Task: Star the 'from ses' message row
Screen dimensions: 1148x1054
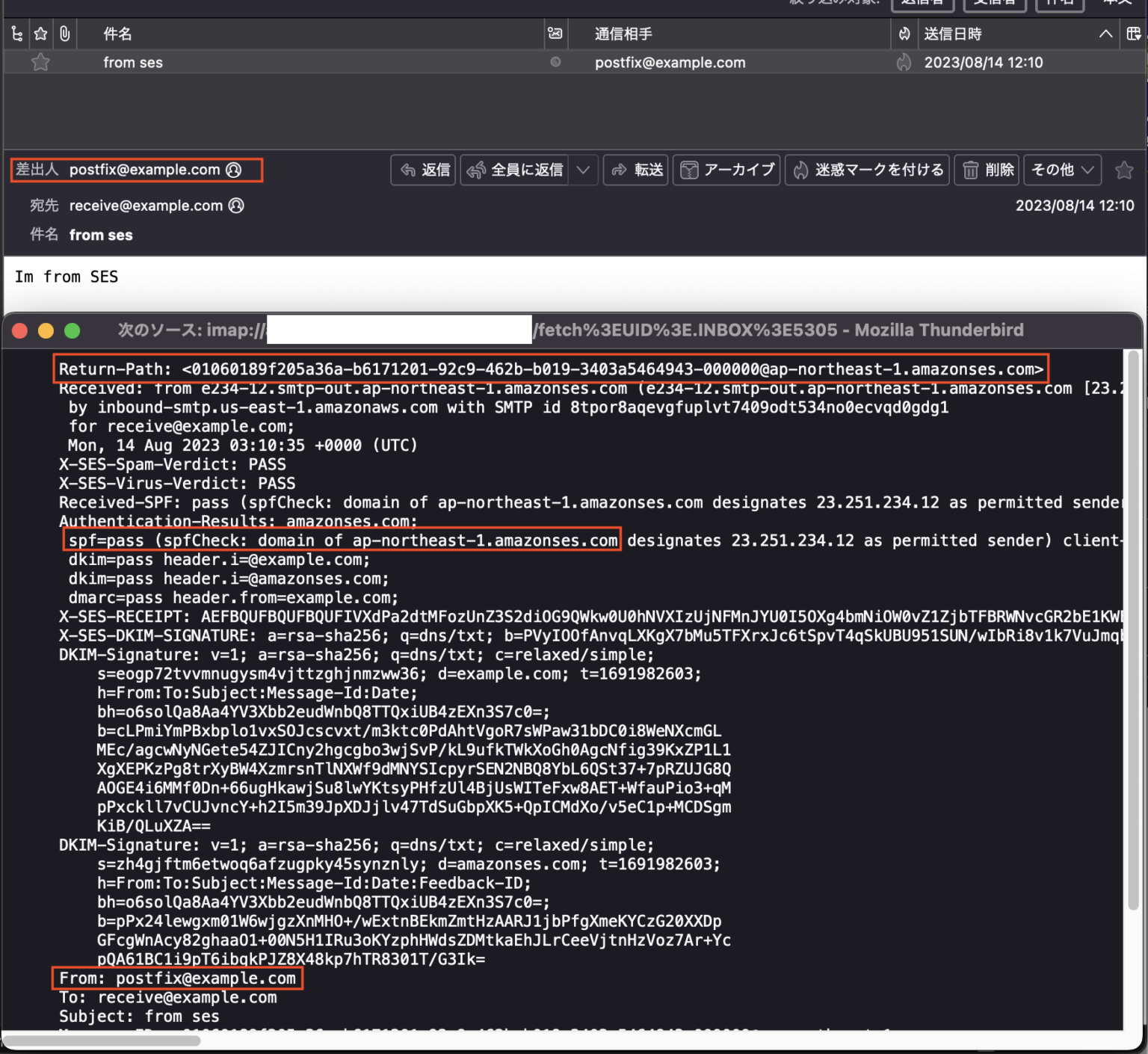Action: 40,62
